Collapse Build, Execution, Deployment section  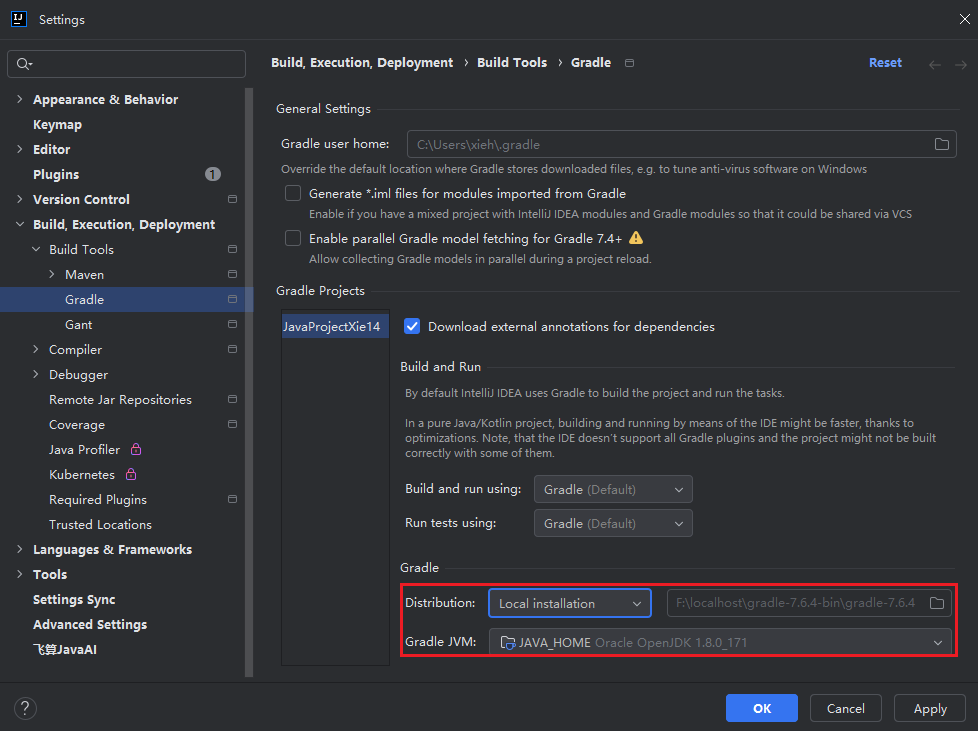19,224
